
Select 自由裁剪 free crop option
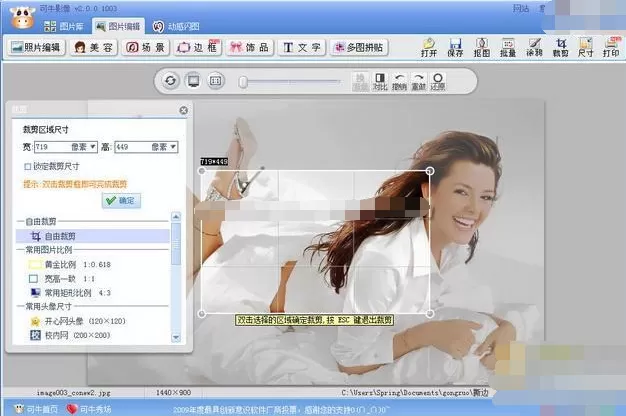tap(93, 236)
